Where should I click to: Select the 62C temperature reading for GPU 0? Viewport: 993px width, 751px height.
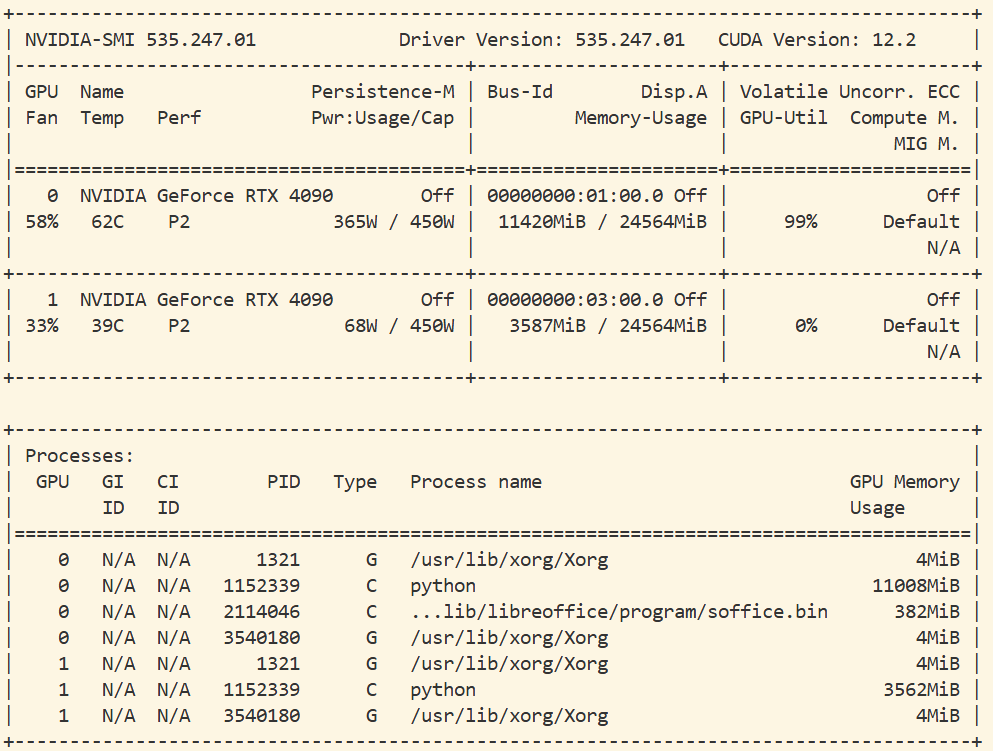click(107, 222)
